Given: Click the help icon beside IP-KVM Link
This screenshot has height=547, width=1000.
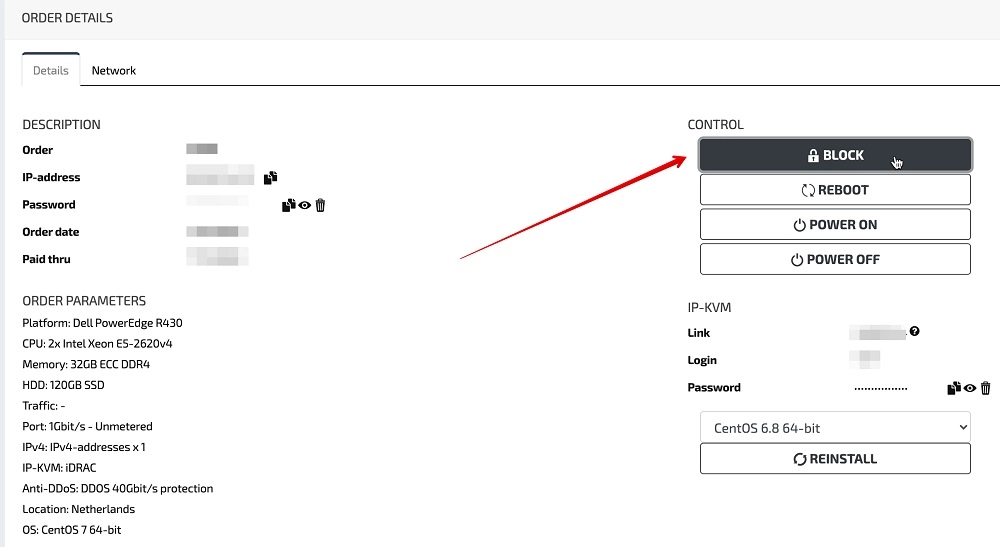Looking at the screenshot, I should pyautogui.click(x=914, y=332).
